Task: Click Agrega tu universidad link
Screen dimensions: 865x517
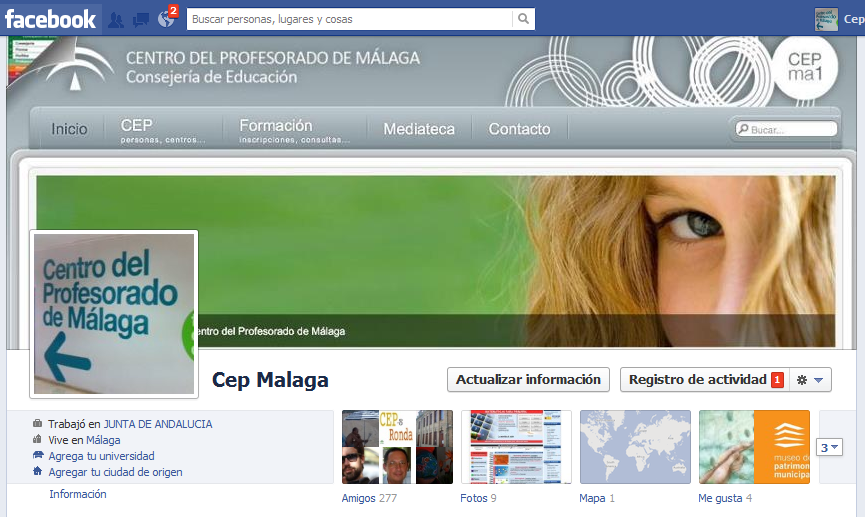Action: tap(101, 456)
